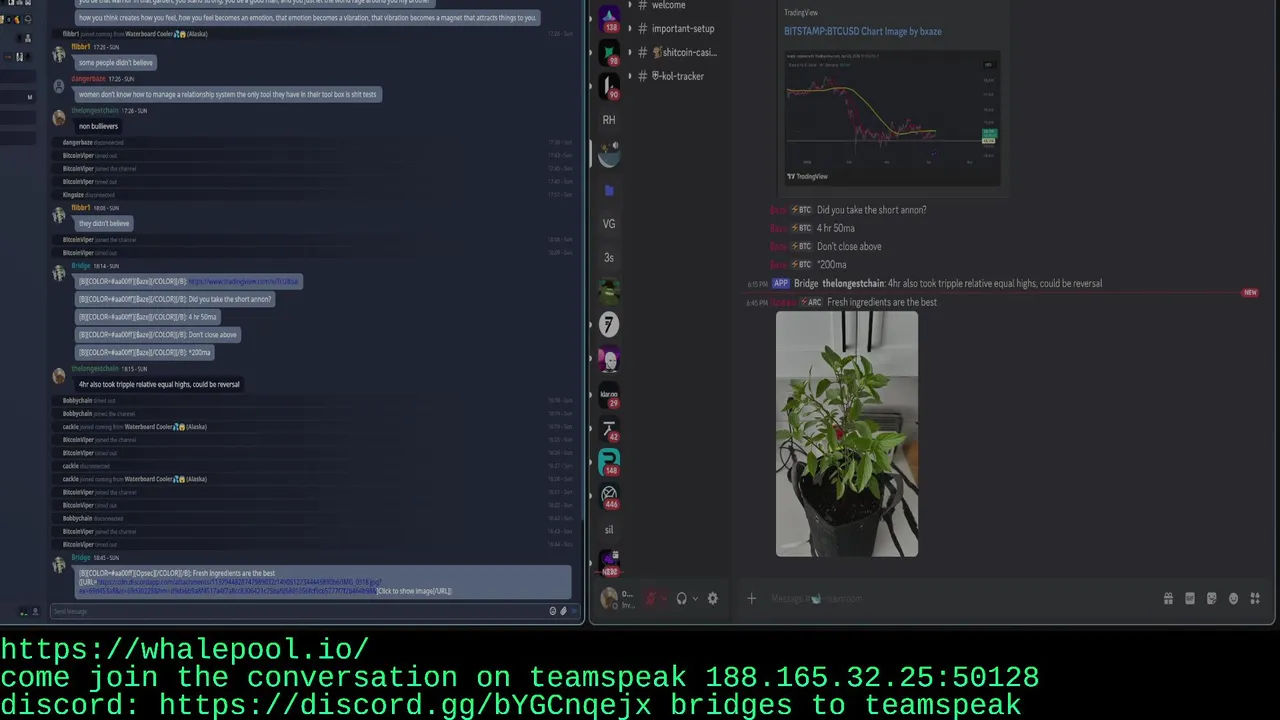This screenshot has width=1280, height=720.
Task: Click '*200ma' message in Discord chat
Action: tap(831, 265)
